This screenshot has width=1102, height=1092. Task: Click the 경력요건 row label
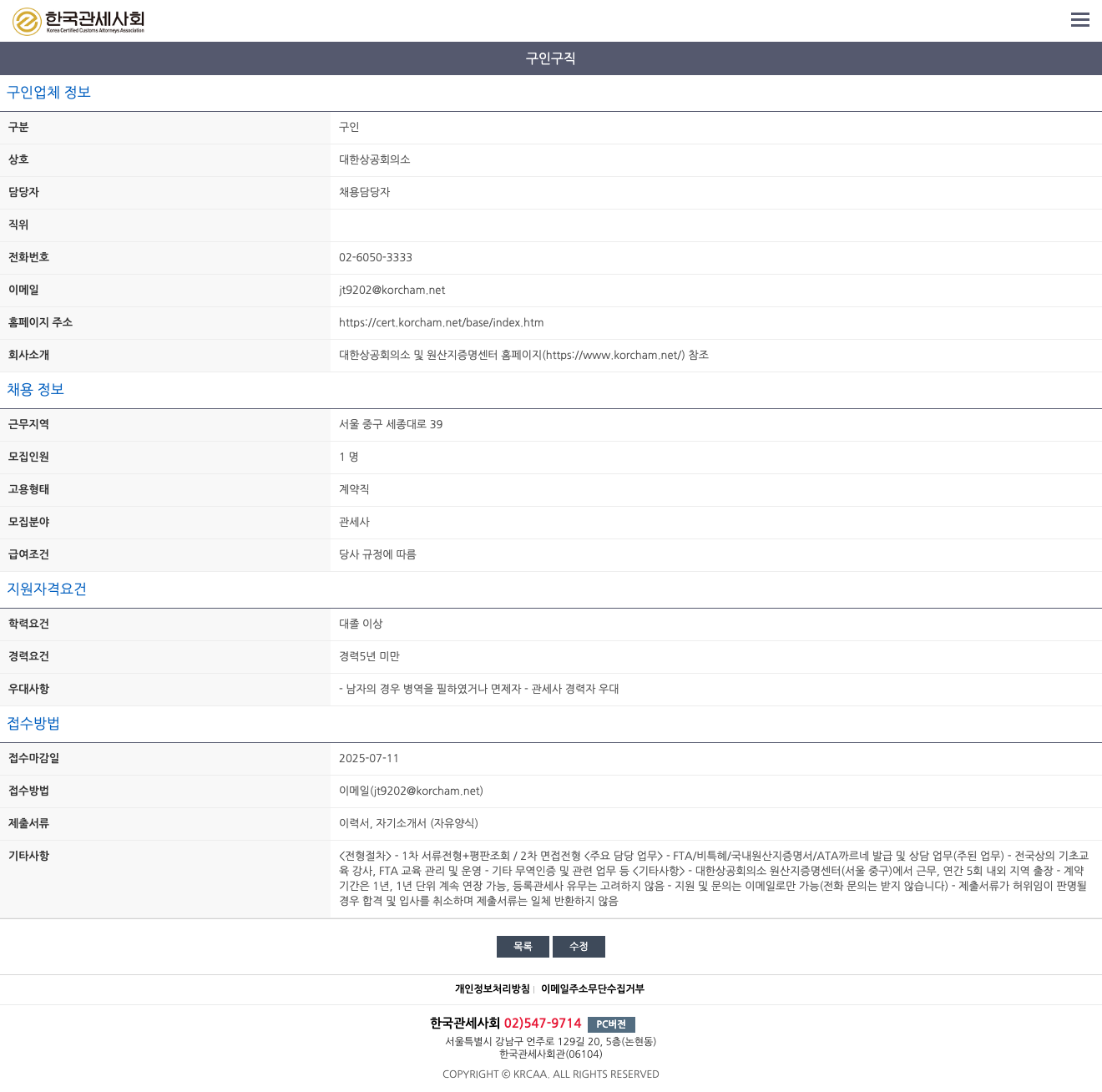(28, 656)
